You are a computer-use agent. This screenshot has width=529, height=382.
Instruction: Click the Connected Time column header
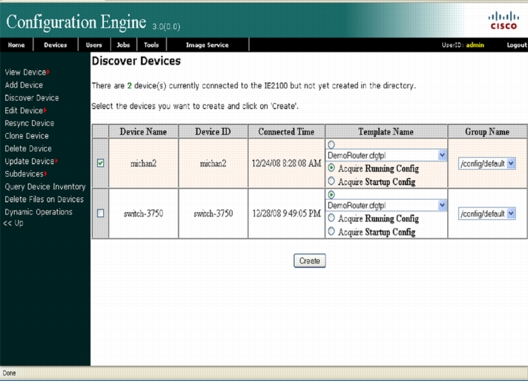(286, 132)
